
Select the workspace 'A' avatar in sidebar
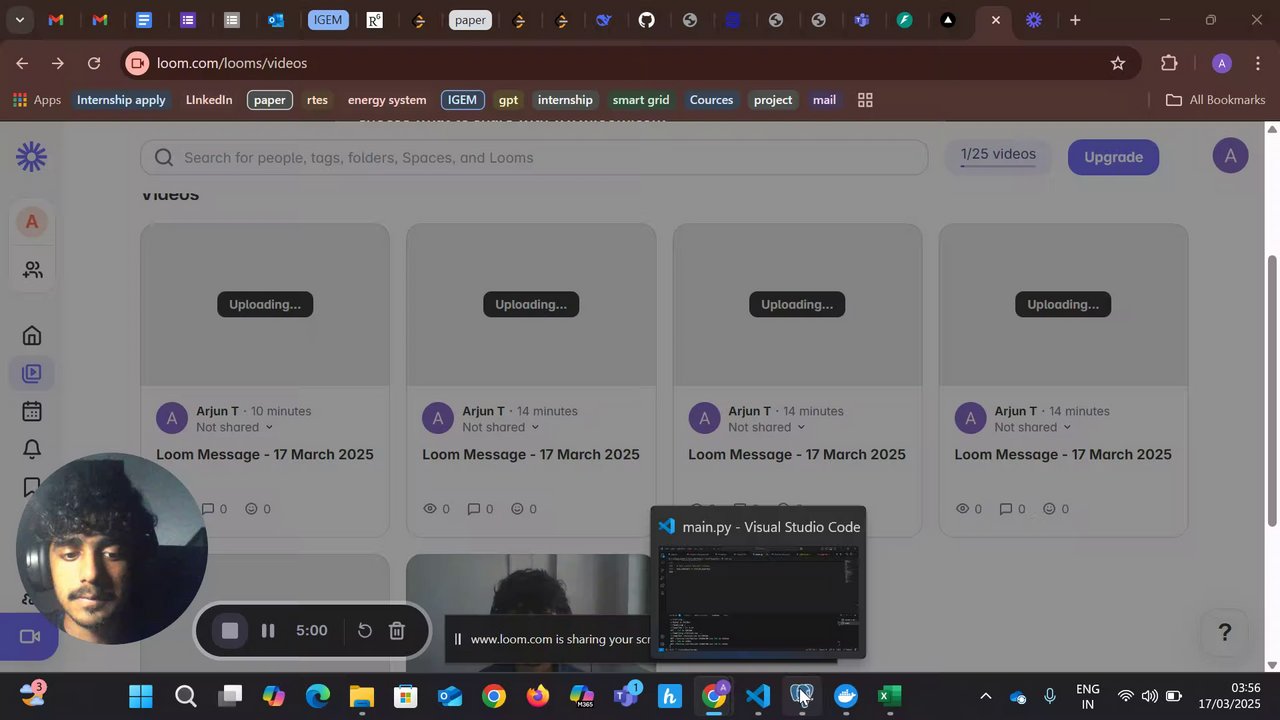click(x=32, y=222)
